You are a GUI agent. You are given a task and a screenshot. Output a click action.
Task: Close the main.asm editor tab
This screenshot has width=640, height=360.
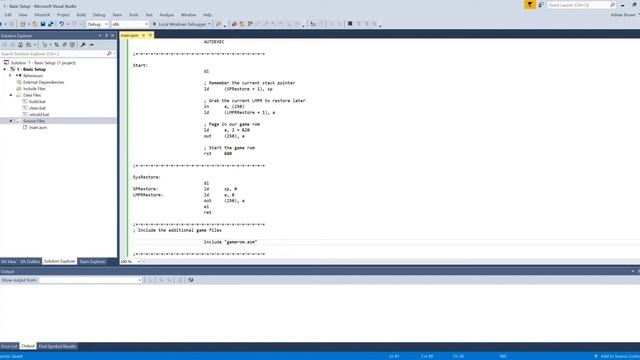(150, 35)
